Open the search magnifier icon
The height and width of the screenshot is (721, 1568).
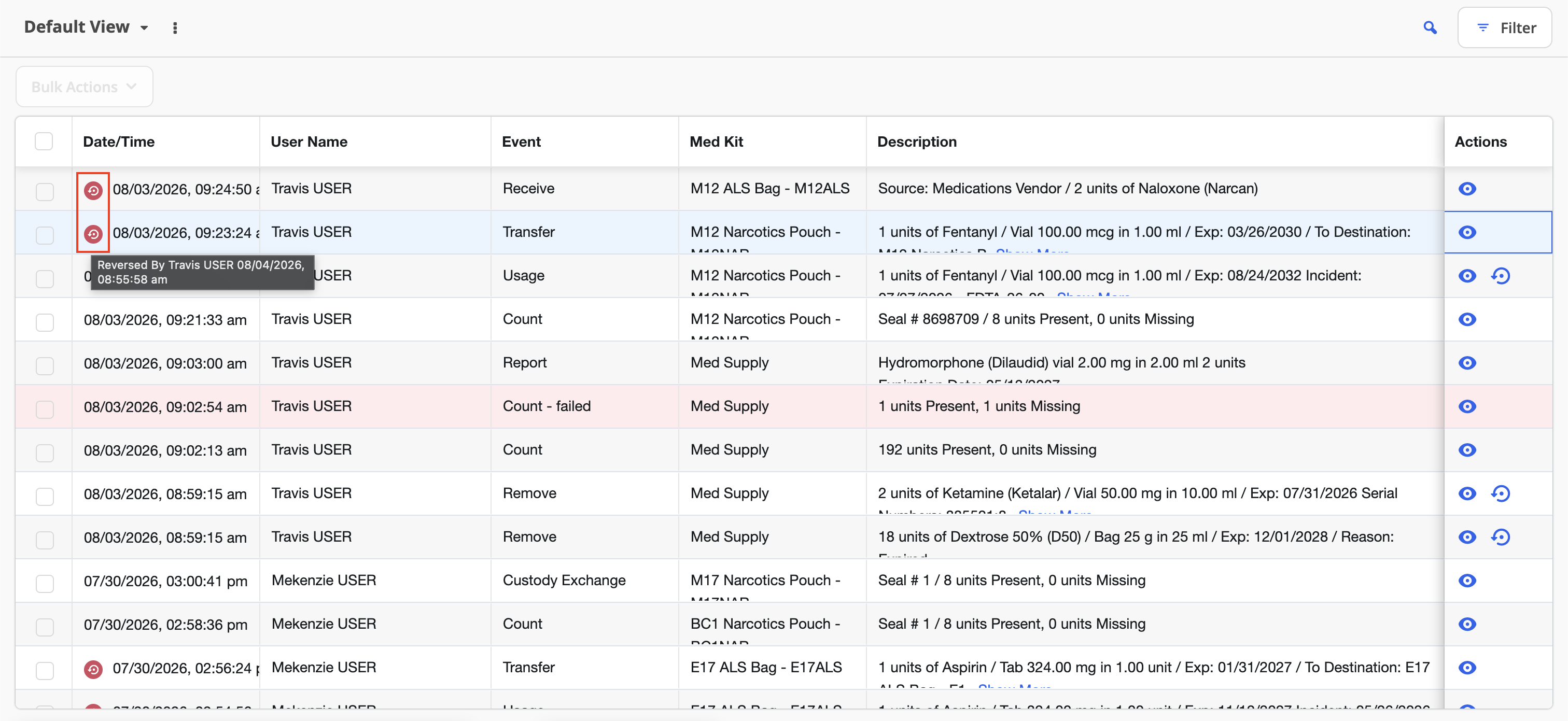coord(1430,28)
